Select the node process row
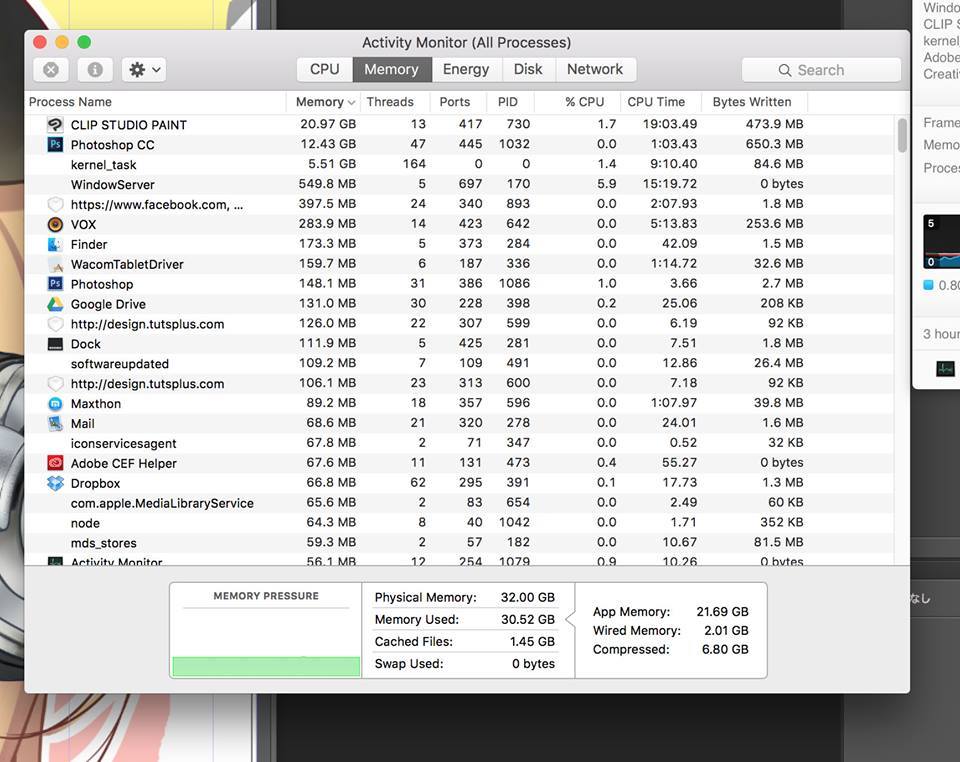 pyautogui.click(x=459, y=523)
